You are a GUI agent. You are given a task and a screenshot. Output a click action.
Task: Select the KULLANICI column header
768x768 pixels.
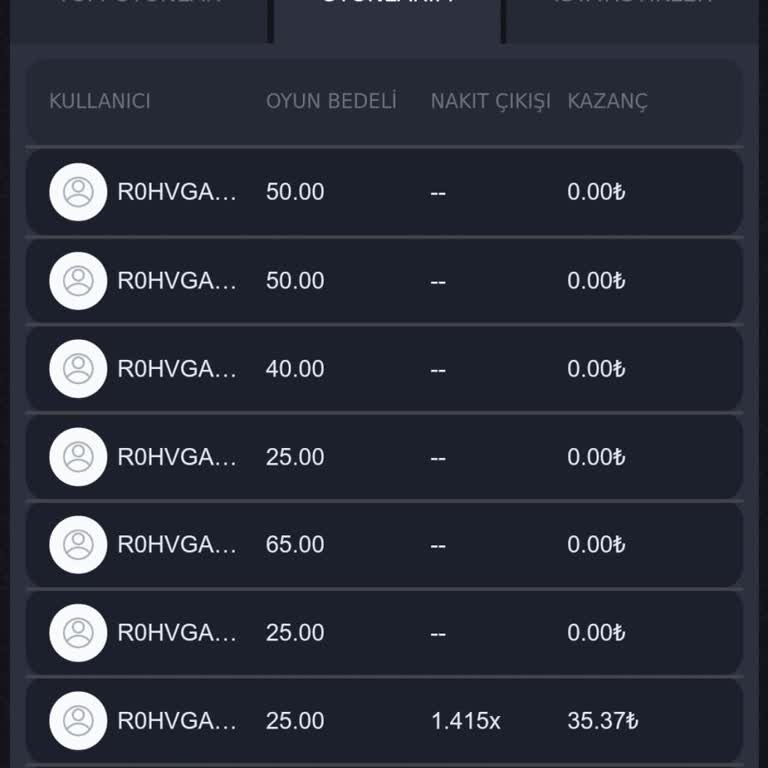click(100, 101)
